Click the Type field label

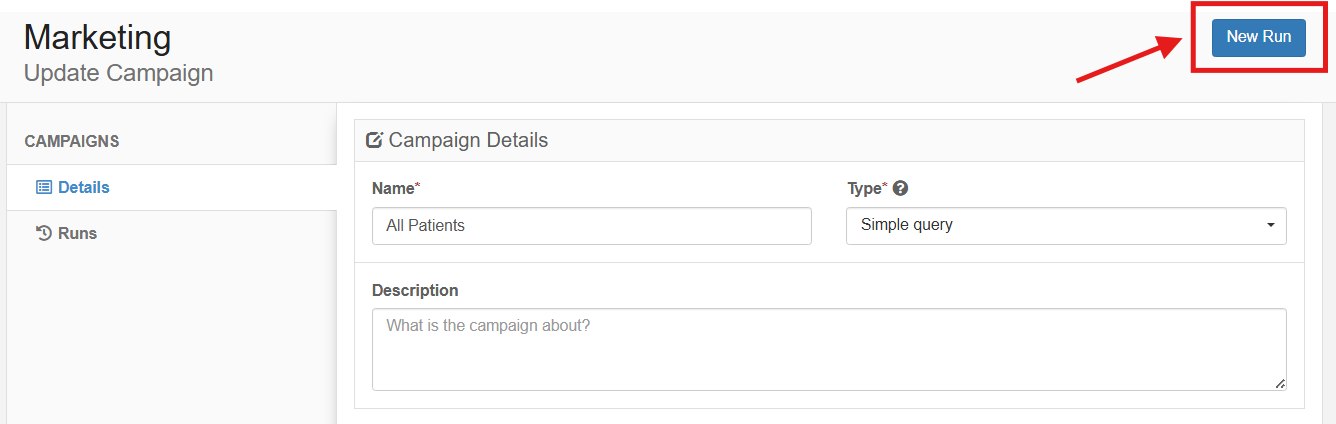tap(866, 188)
